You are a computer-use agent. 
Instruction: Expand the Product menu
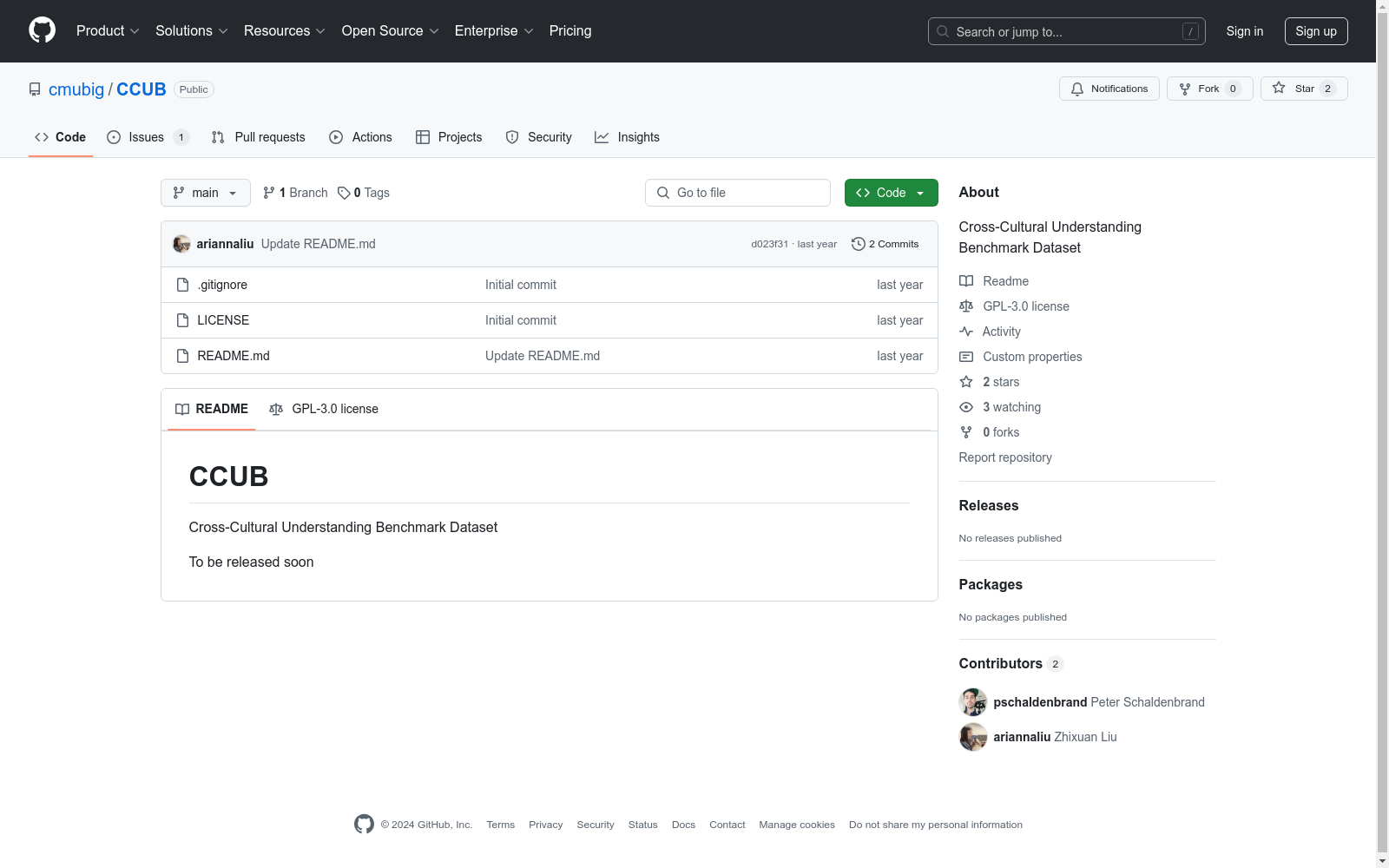coord(108,30)
